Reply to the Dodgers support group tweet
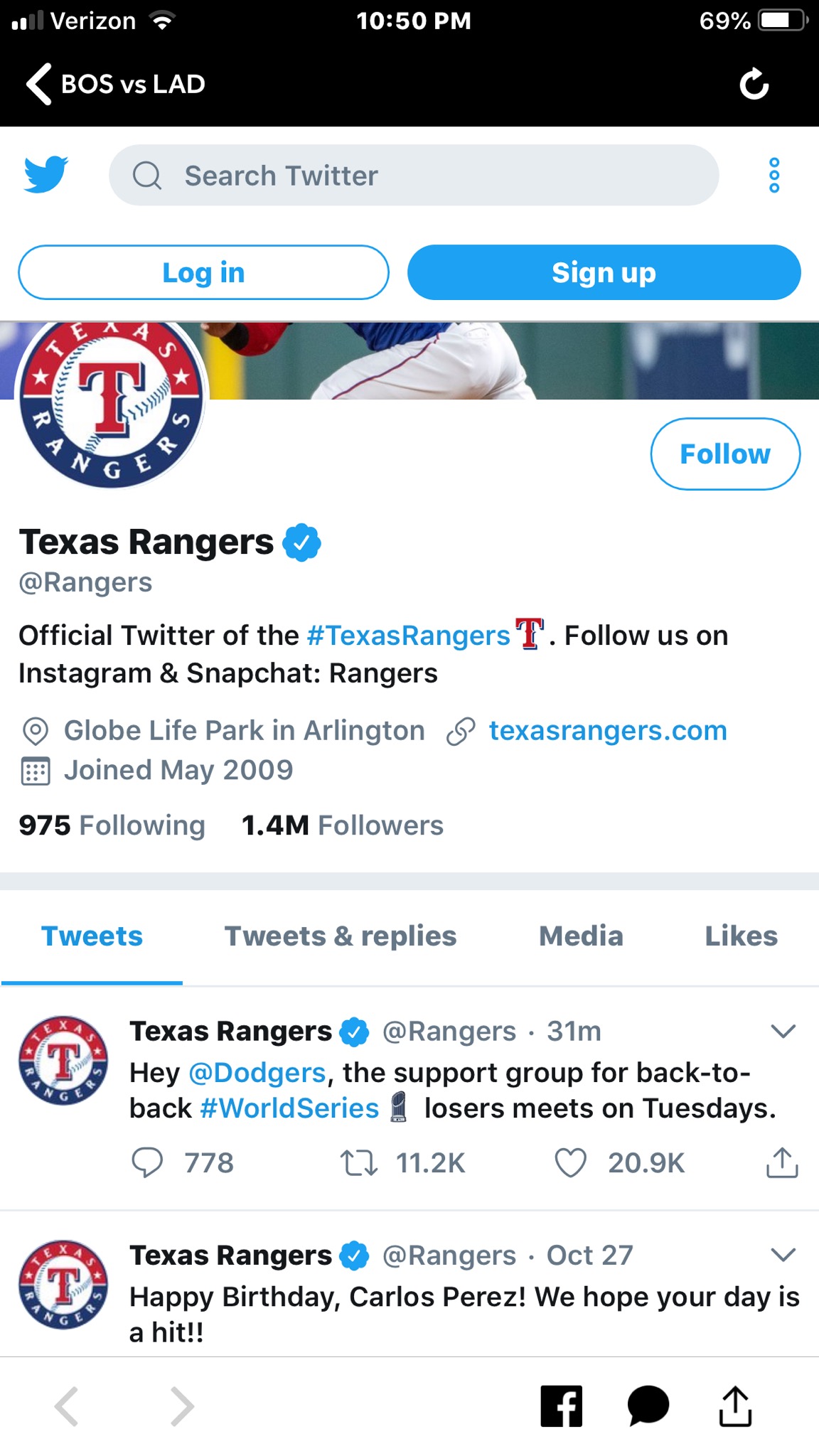The width and height of the screenshot is (819, 1456). click(x=148, y=1163)
